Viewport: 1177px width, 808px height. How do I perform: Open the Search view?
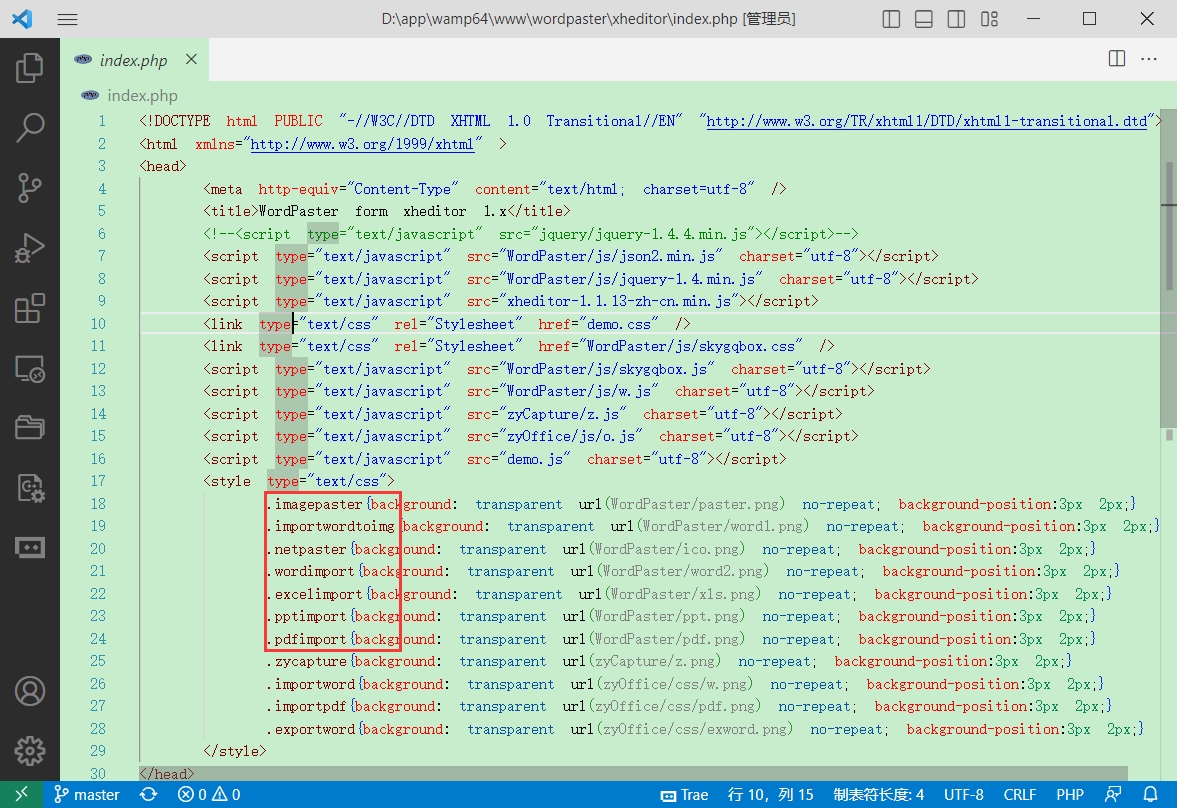point(29,127)
